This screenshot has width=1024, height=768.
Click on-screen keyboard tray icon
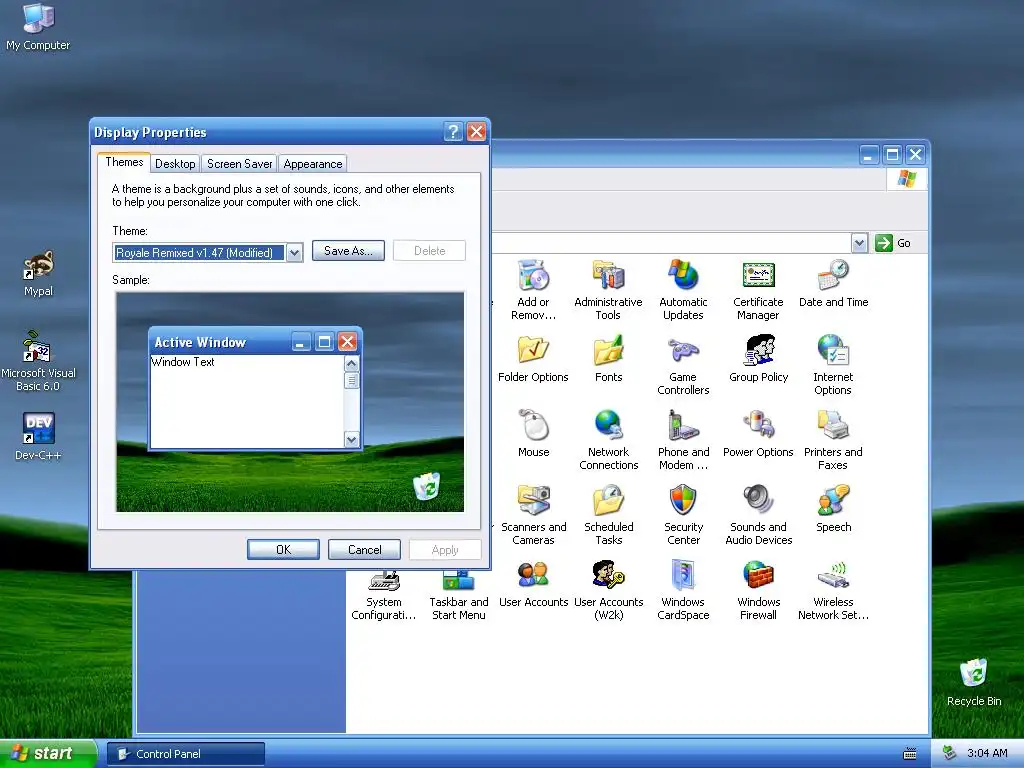[x=910, y=754]
